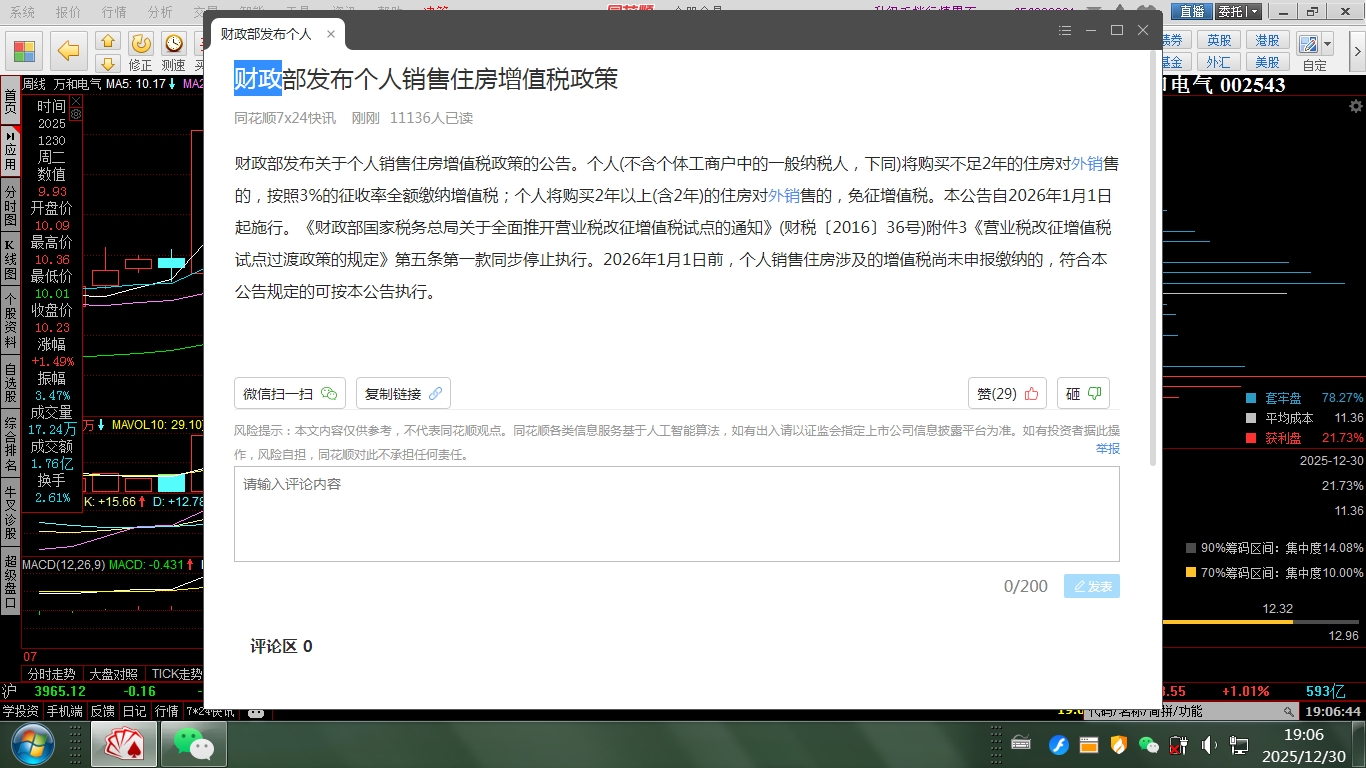Select the 自选股 side tab

coord(10,382)
